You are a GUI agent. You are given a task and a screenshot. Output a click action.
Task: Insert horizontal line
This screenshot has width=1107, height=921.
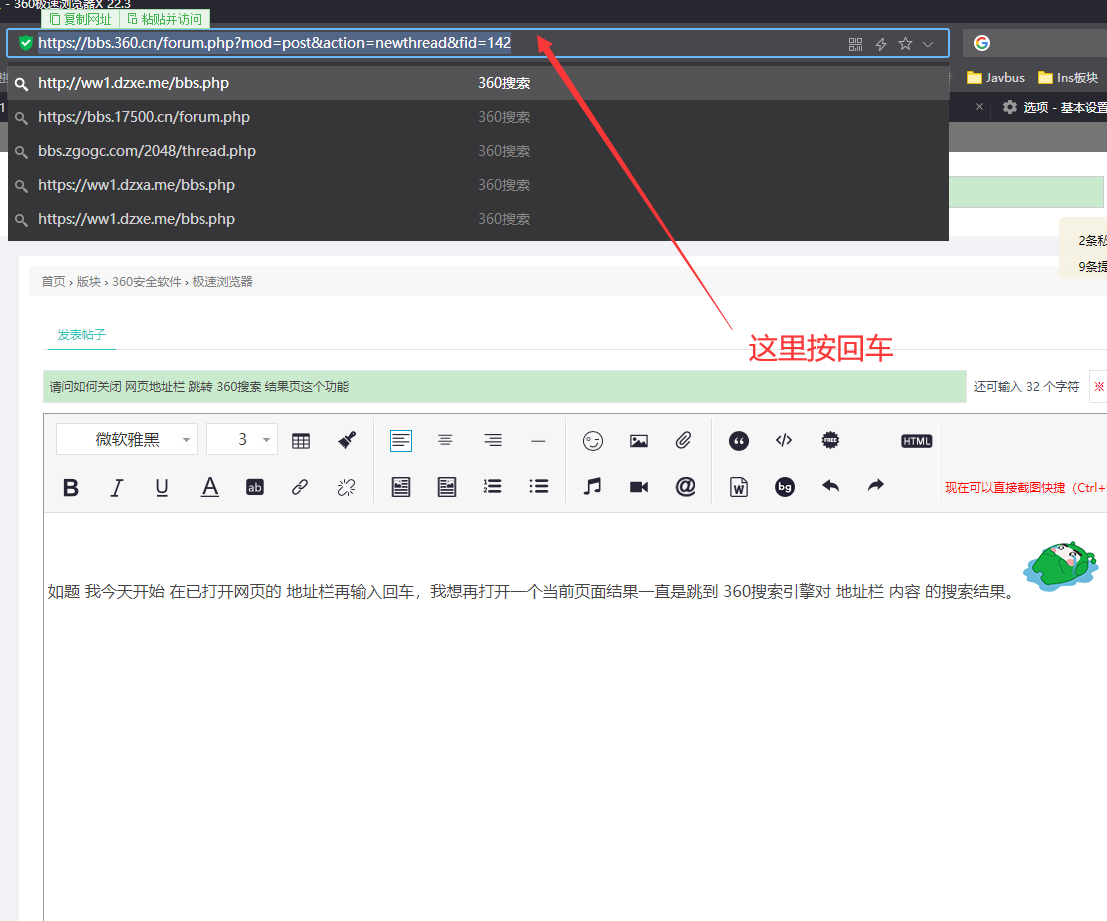[x=538, y=441]
